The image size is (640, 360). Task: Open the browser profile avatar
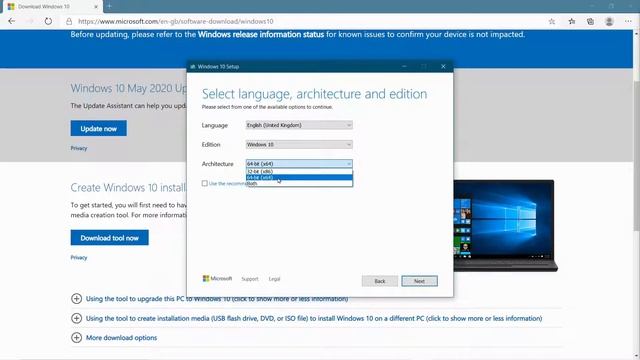coord(609,22)
